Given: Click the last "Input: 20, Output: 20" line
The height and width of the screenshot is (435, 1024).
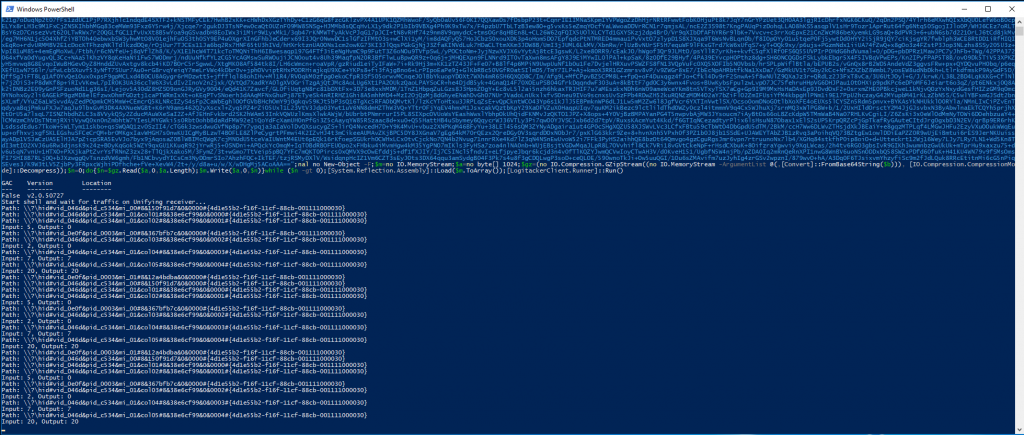Looking at the screenshot, I should pyautogui.click(x=40, y=420).
